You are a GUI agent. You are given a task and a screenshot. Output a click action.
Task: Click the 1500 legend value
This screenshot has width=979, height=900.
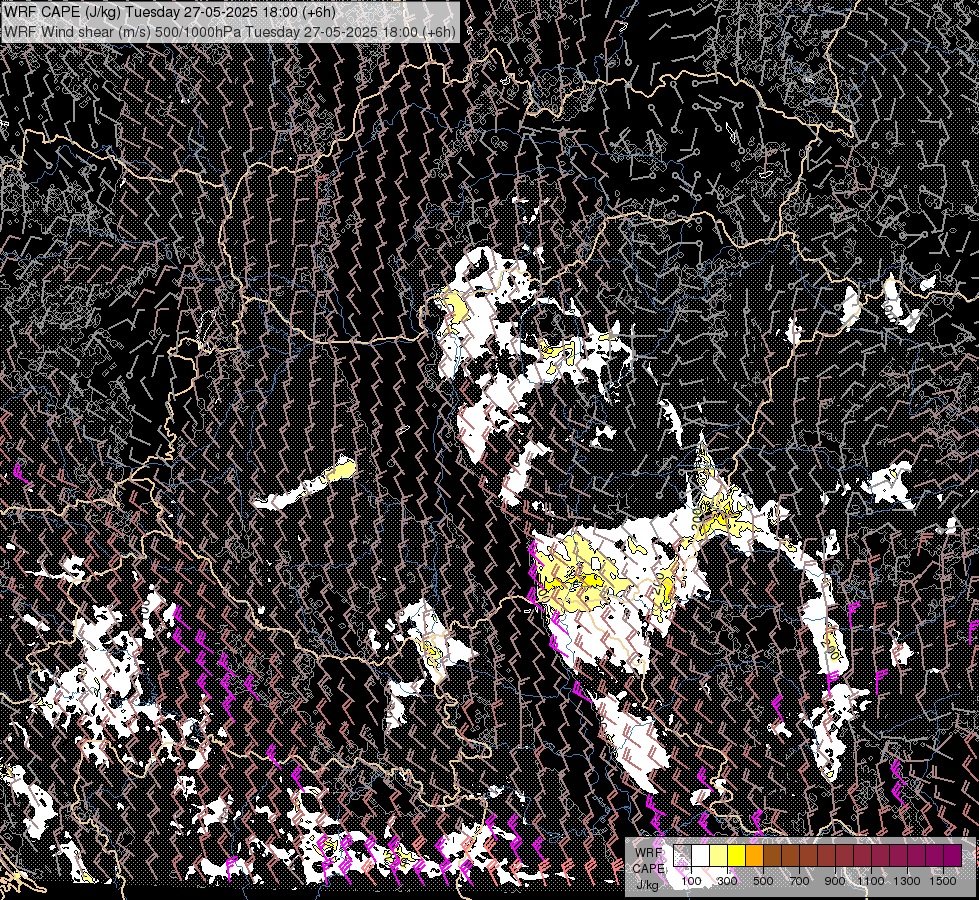click(943, 881)
